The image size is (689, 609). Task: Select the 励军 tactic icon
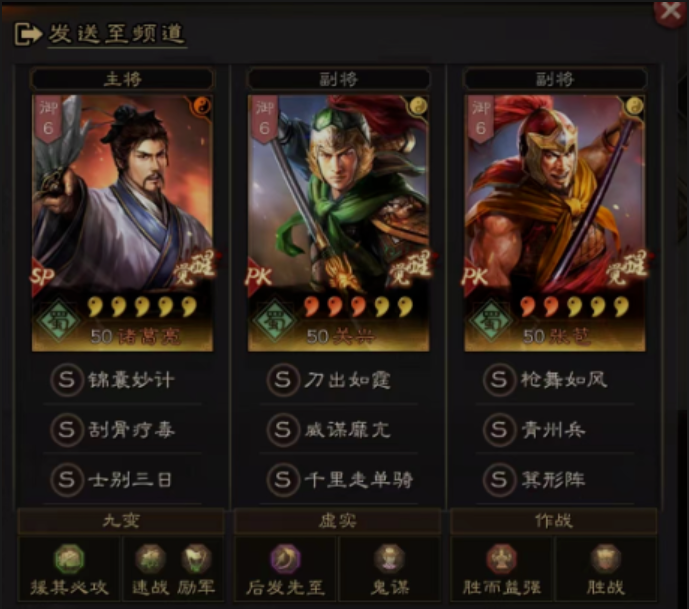[196, 558]
